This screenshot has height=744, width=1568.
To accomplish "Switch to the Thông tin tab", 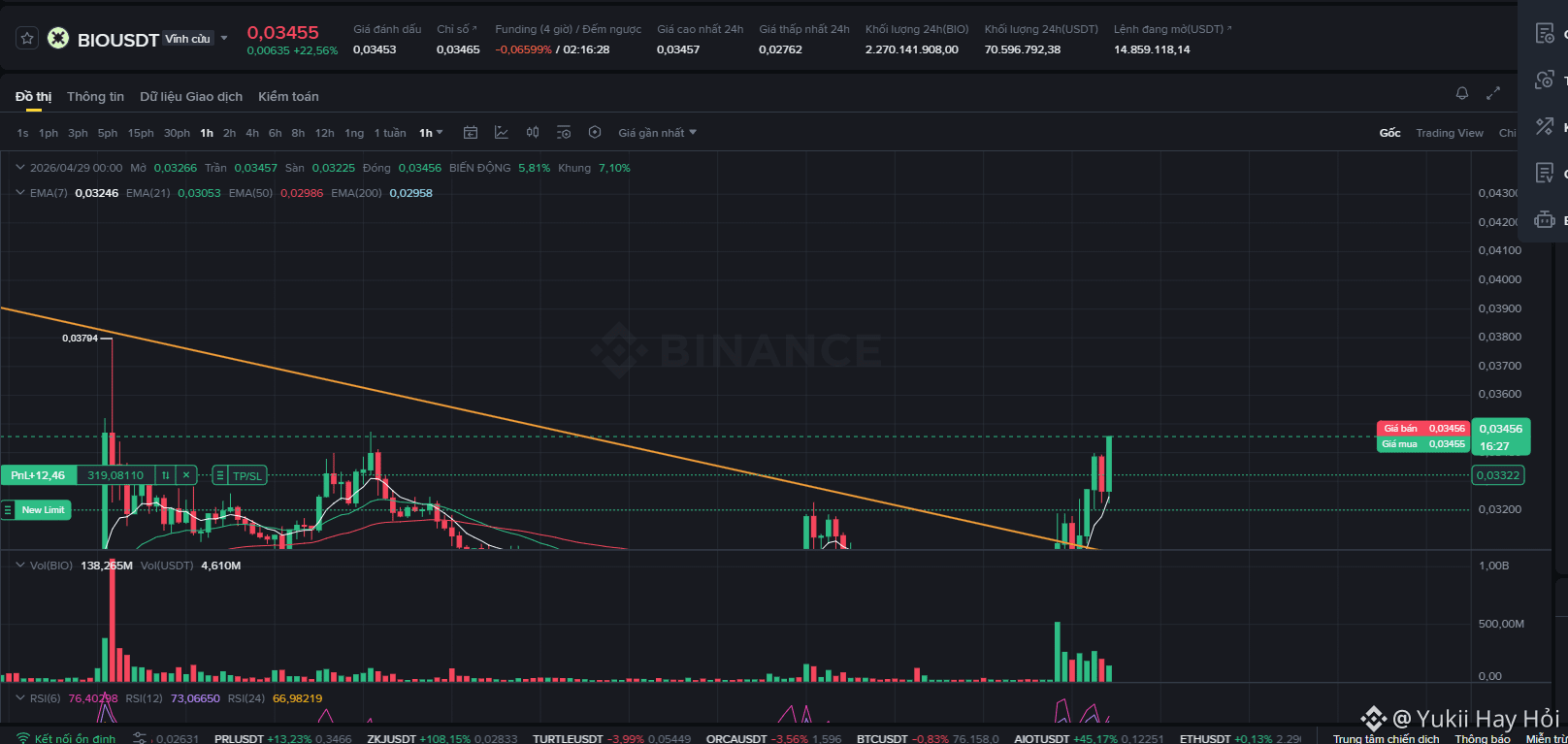I will point(95,97).
